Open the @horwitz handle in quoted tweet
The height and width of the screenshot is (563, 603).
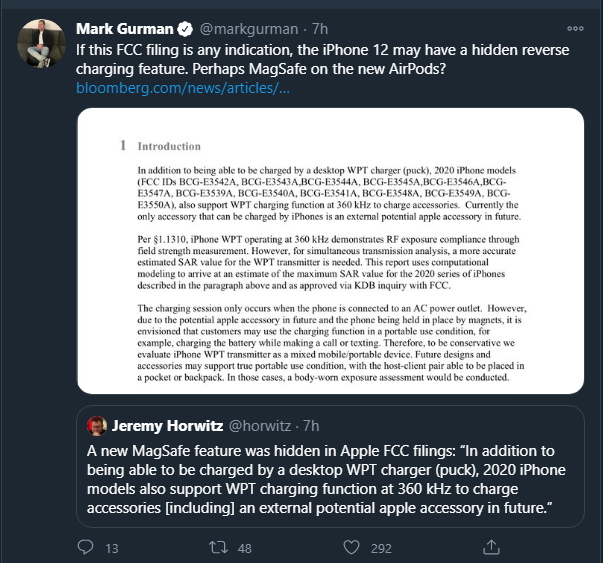pyautogui.click(x=260, y=426)
